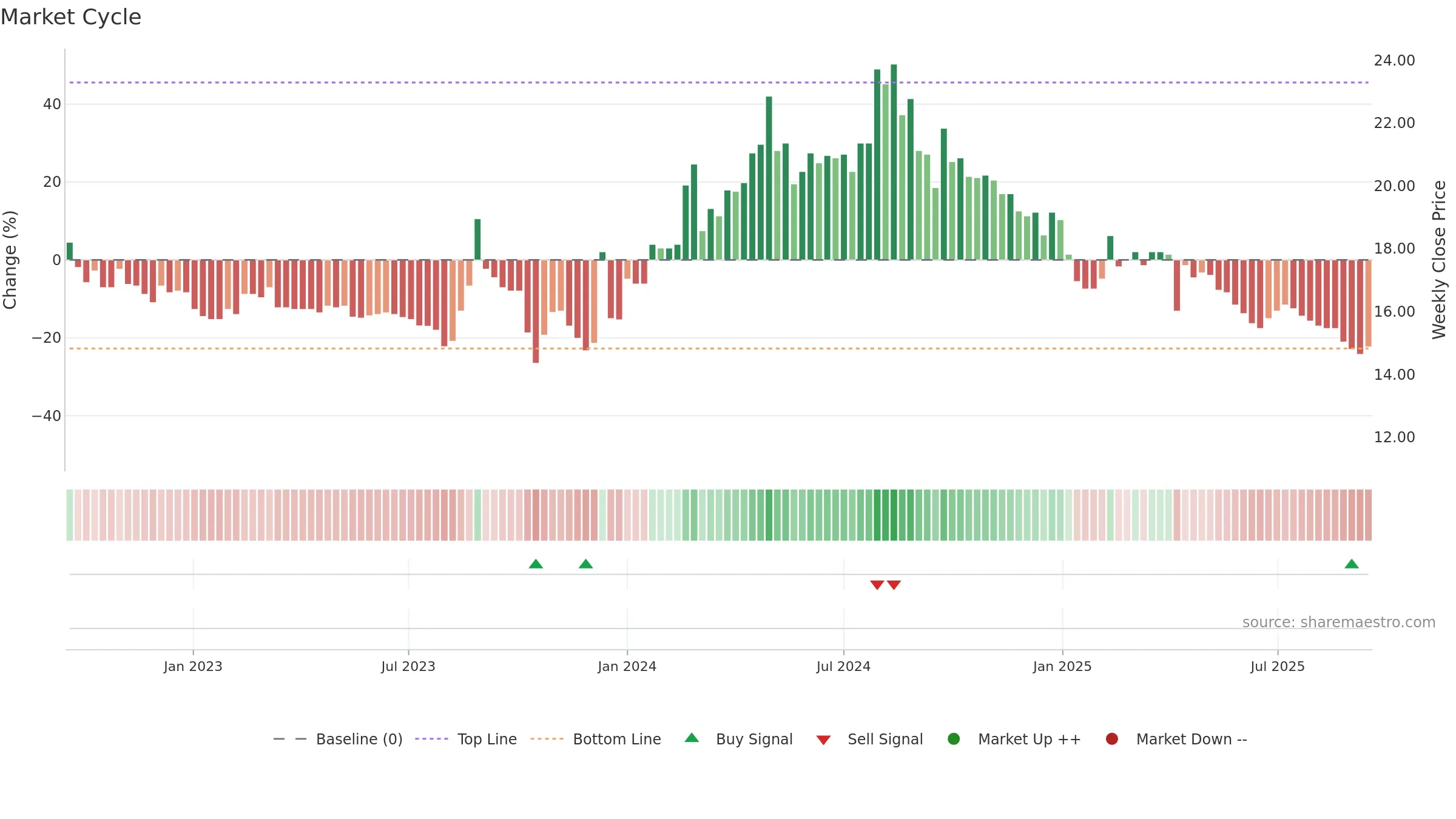
Task: Click the Jan 2024 axis label
Action: pos(627,667)
